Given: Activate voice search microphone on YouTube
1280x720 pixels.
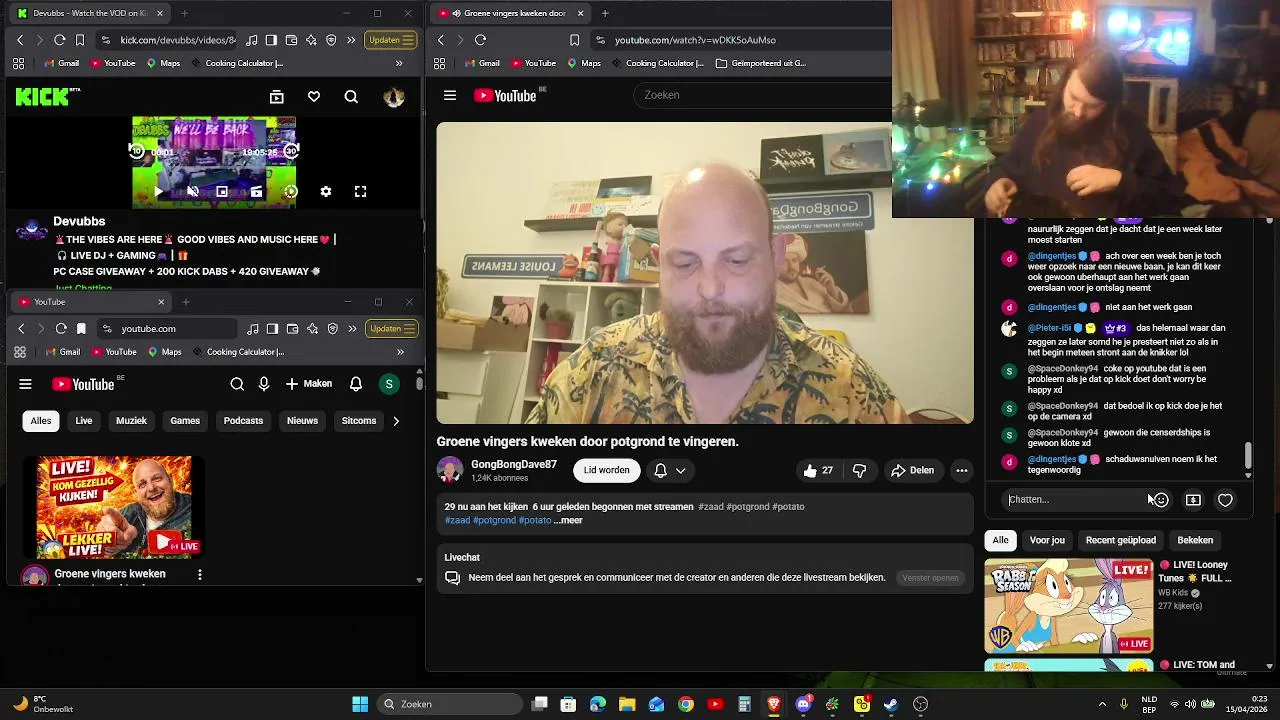Looking at the screenshot, I should coord(264,384).
